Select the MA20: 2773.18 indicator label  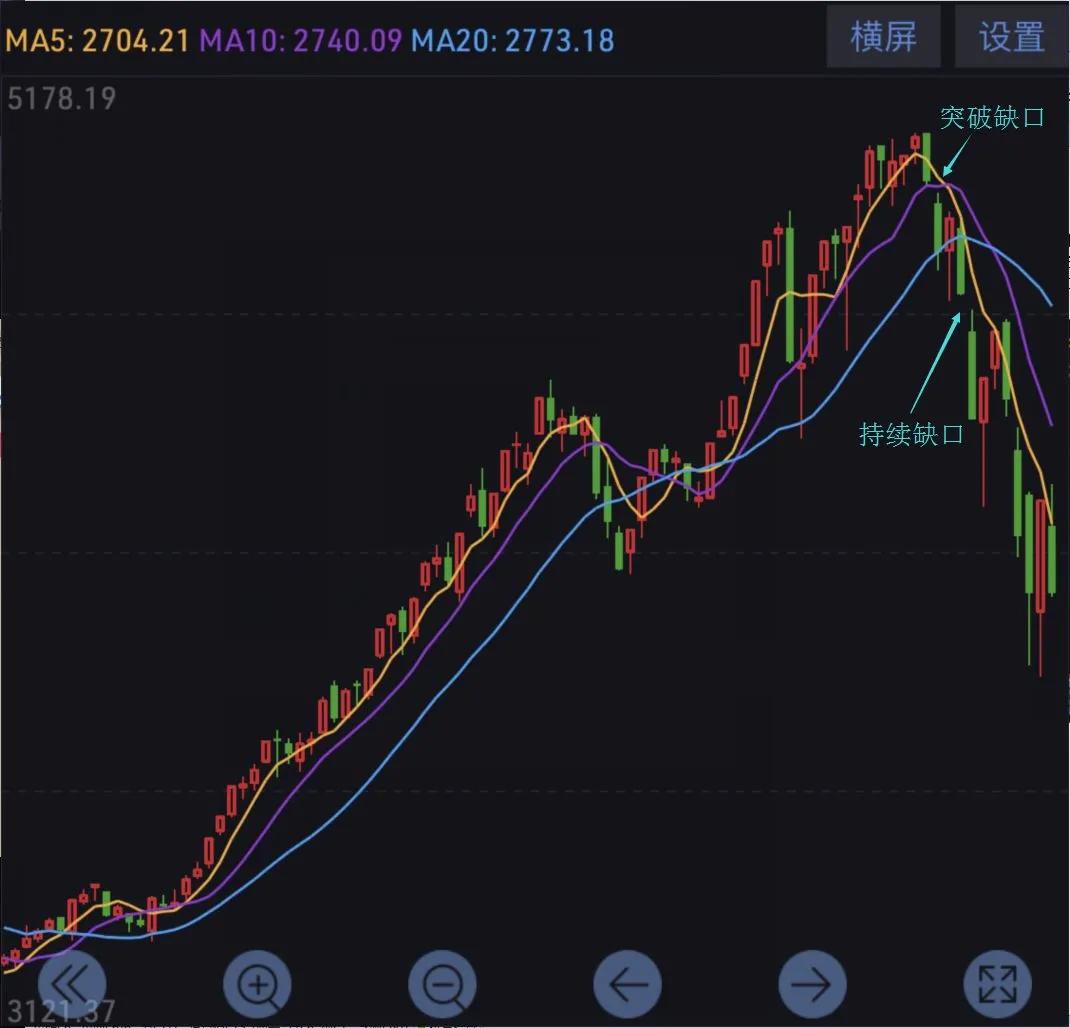pos(513,41)
